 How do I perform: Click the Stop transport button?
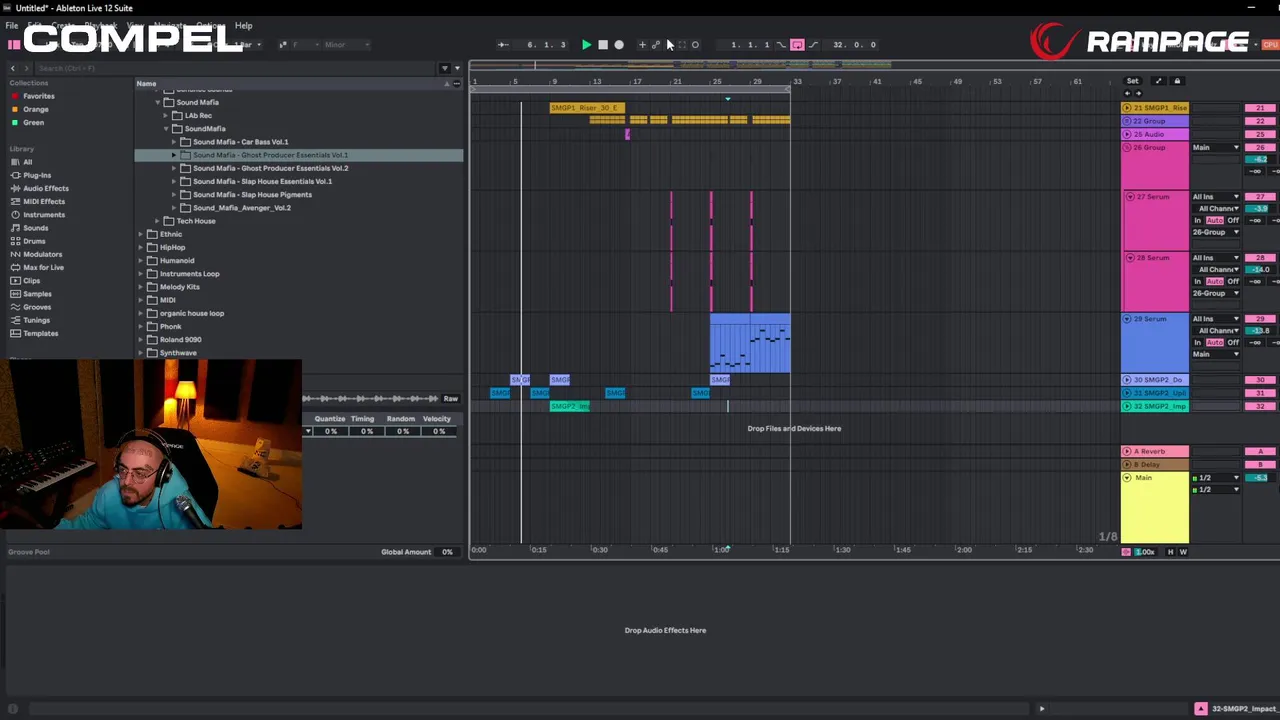[602, 45]
